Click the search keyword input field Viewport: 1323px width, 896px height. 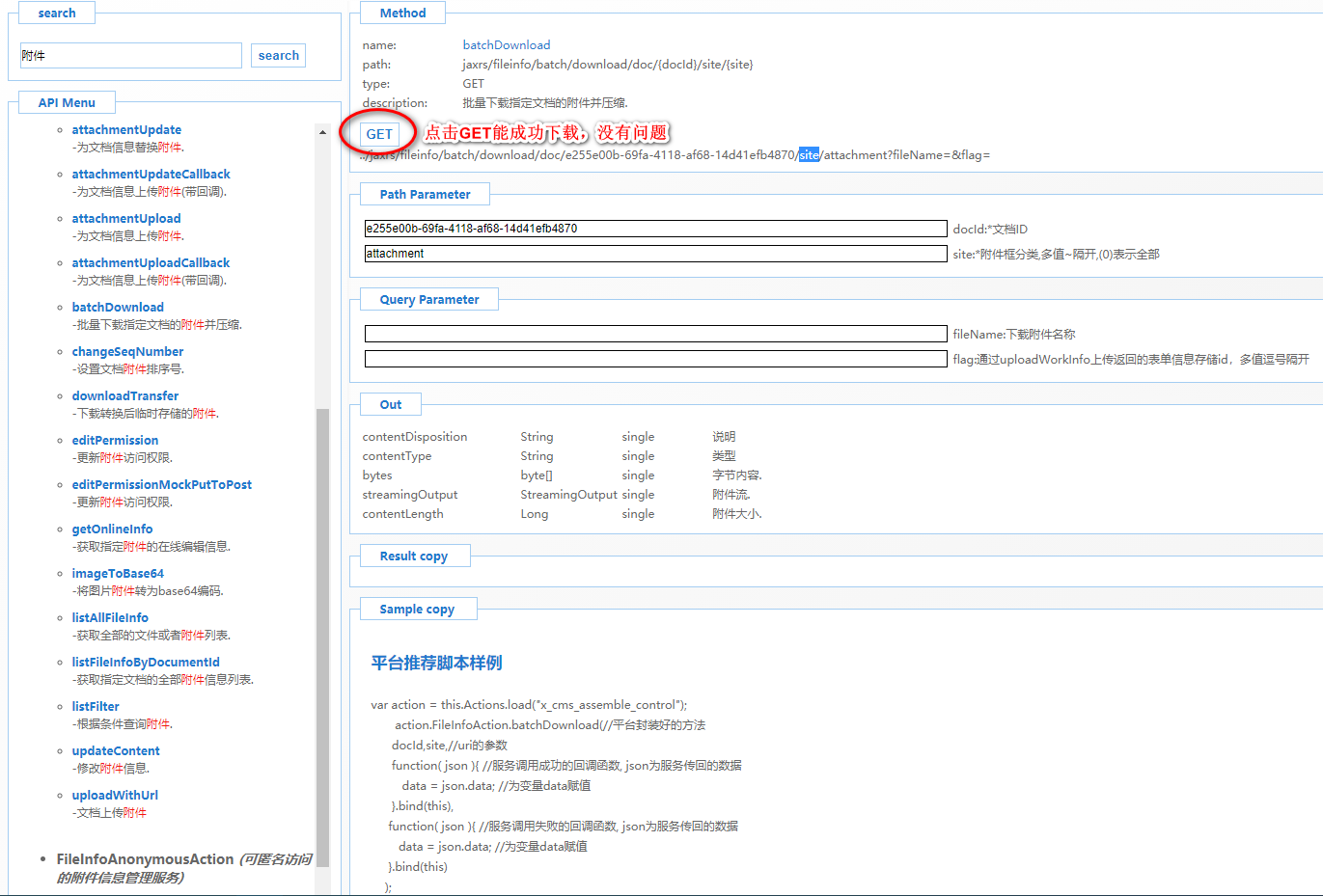pyautogui.click(x=130, y=56)
